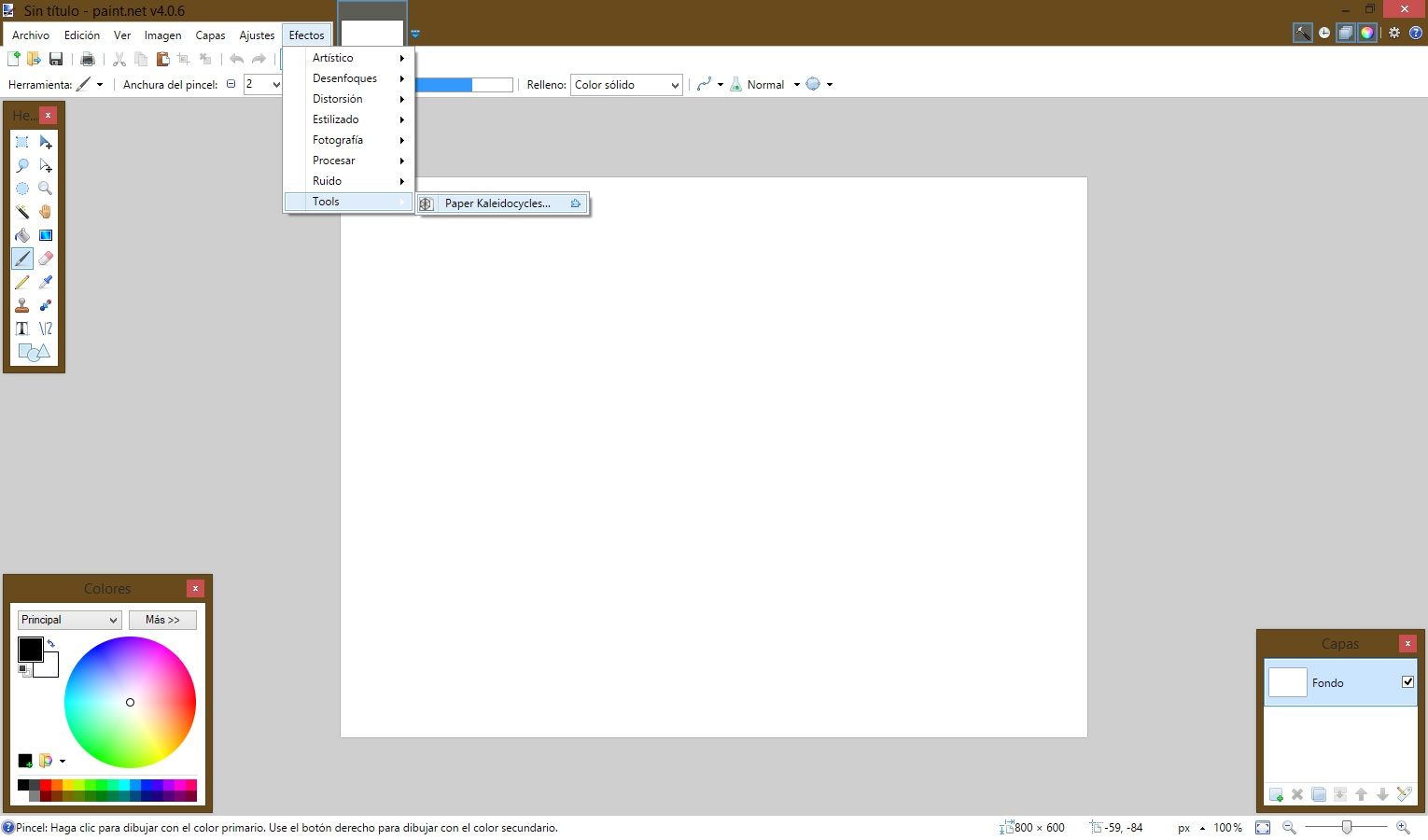
Task: Swap primary and secondary colors
Action: click(51, 643)
